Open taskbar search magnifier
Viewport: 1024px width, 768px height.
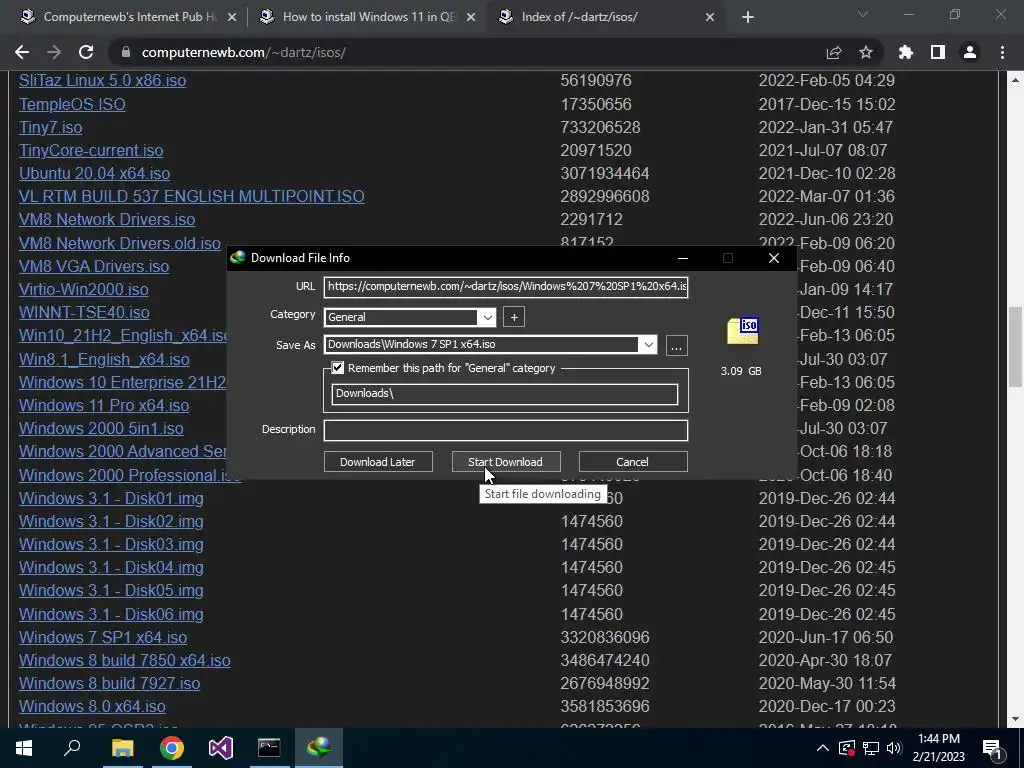click(x=72, y=748)
